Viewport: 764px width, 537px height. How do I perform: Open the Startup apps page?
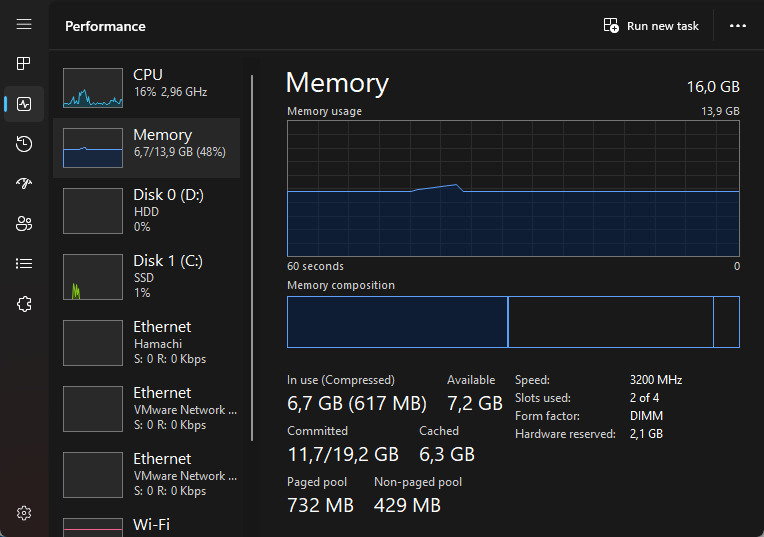(x=24, y=184)
